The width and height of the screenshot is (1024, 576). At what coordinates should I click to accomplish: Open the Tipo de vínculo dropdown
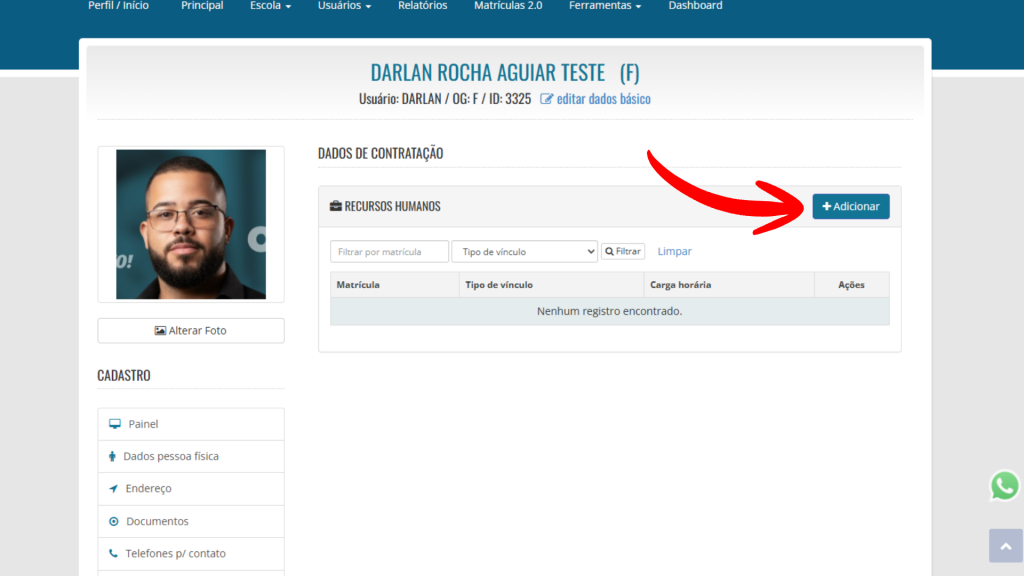(524, 252)
